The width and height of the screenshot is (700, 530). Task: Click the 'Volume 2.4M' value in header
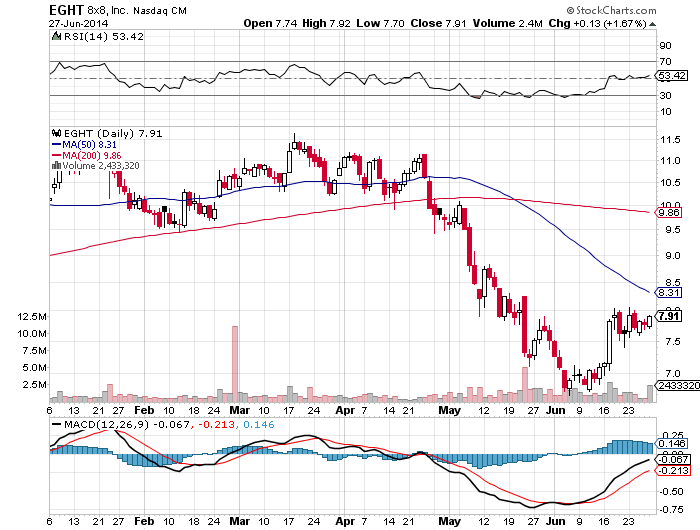coord(508,23)
